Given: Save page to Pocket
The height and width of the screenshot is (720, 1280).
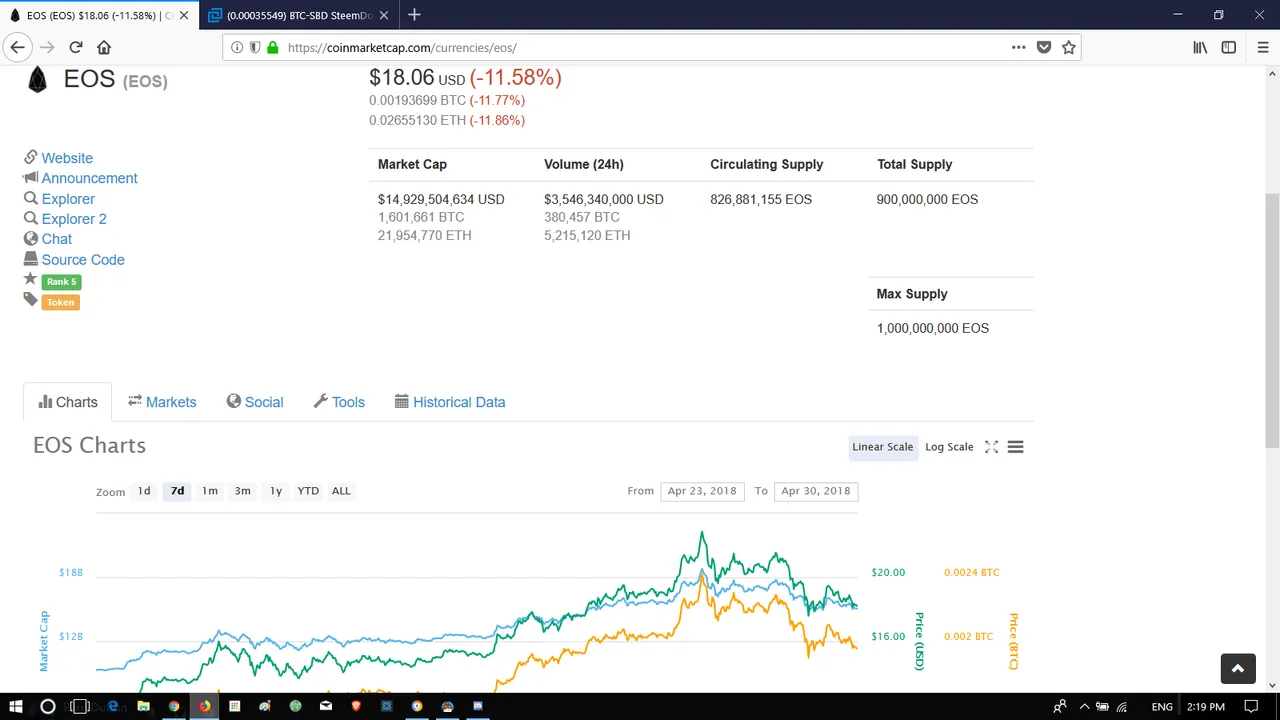Looking at the screenshot, I should click(1044, 47).
